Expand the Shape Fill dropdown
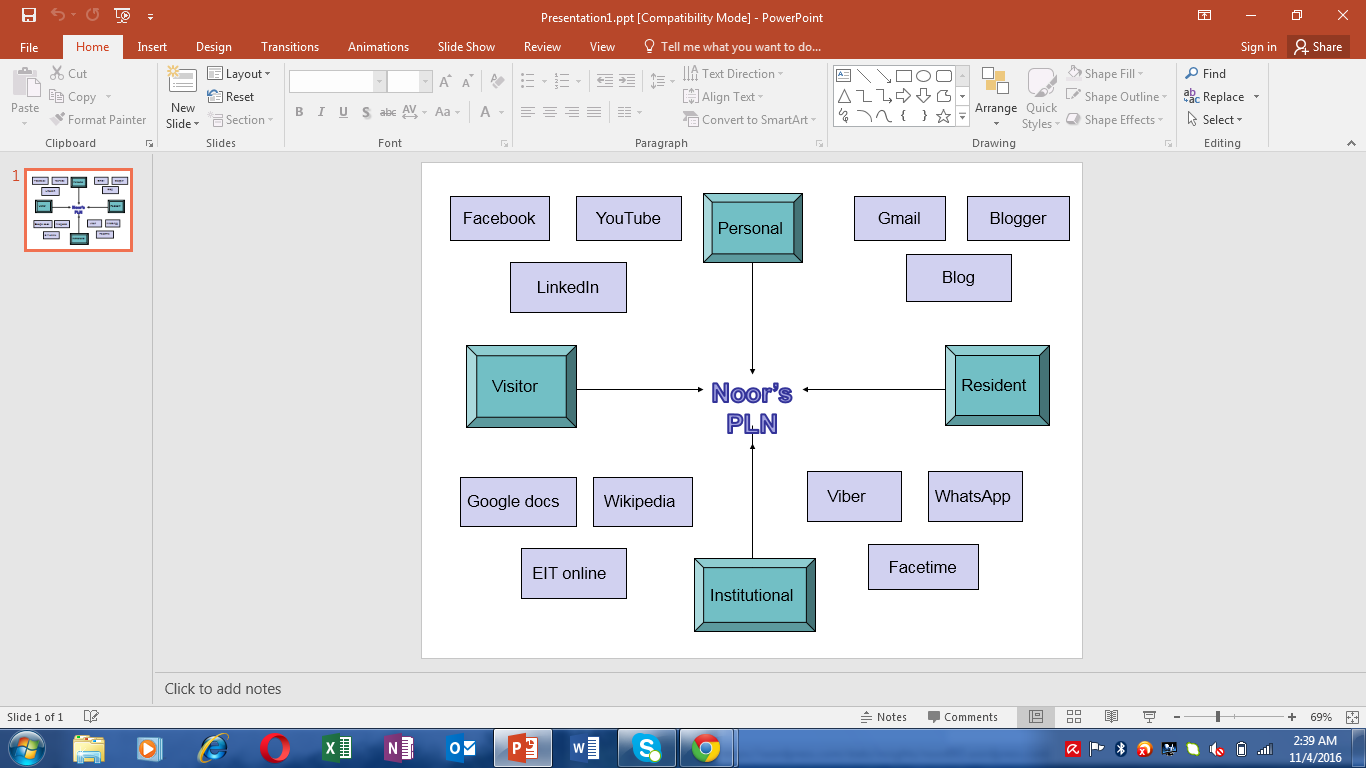This screenshot has width=1366, height=768. point(1106,74)
